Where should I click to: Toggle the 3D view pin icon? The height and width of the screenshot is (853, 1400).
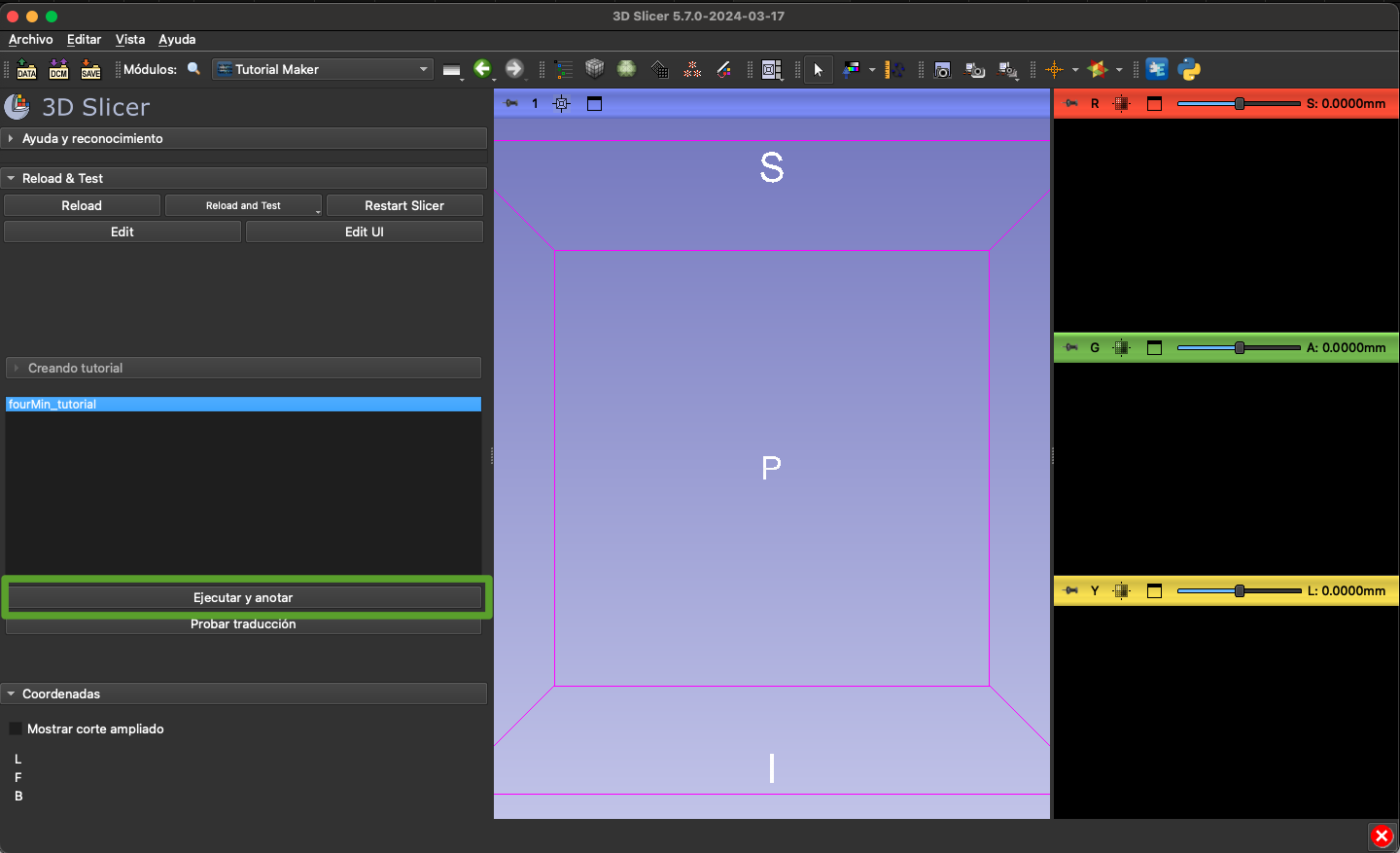tap(511, 103)
